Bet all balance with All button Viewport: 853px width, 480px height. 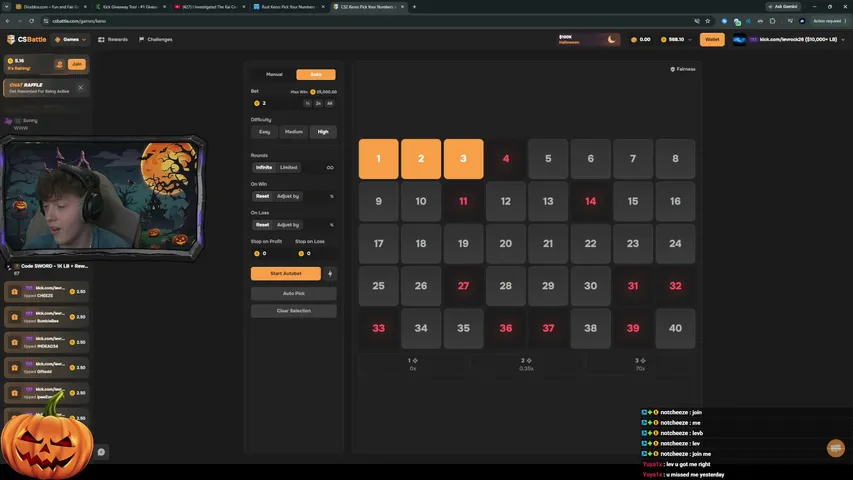(330, 103)
